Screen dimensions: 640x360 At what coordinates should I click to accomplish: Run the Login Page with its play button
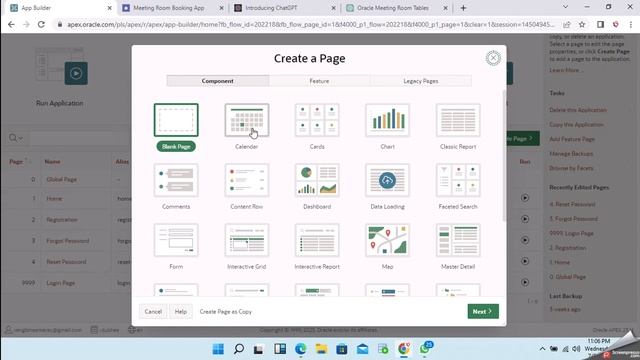click(x=525, y=282)
